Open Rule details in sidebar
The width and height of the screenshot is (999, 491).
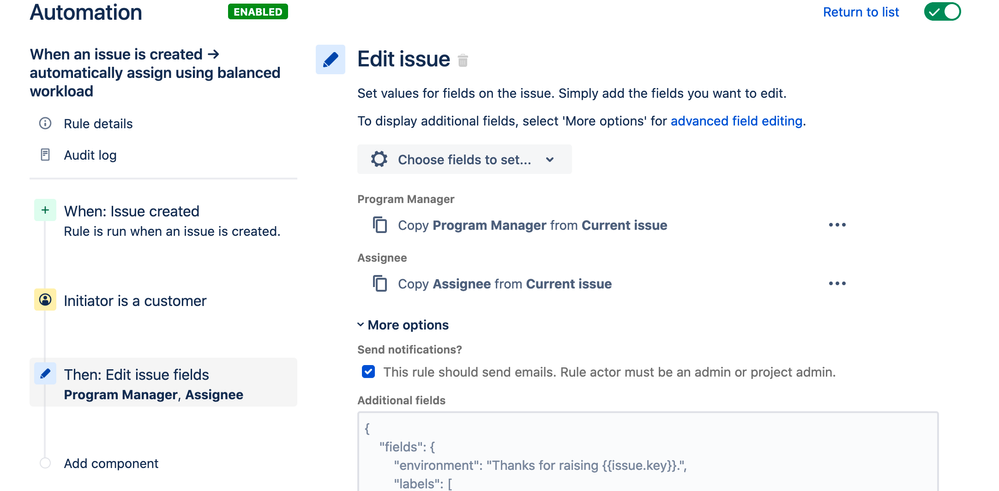click(98, 124)
